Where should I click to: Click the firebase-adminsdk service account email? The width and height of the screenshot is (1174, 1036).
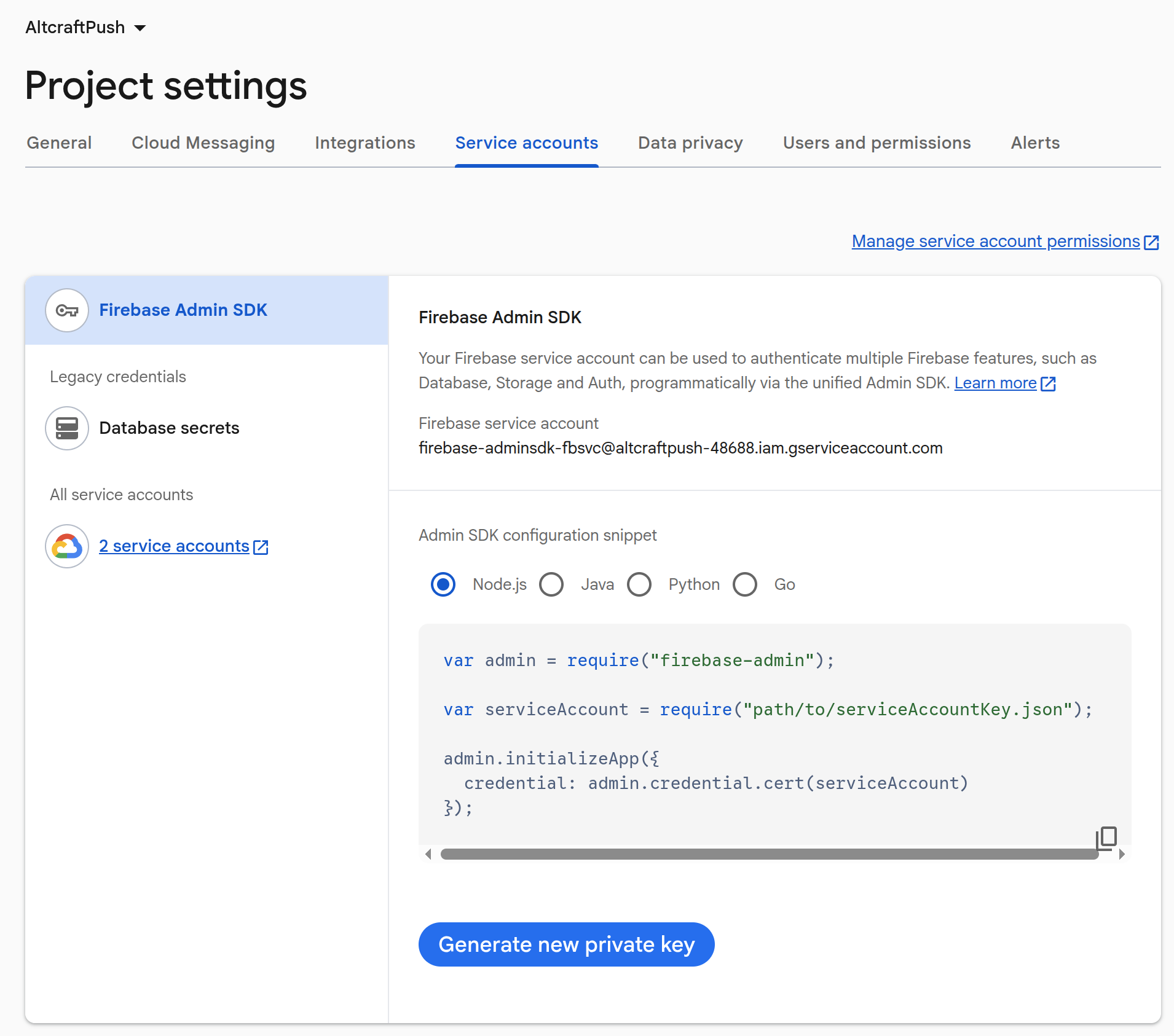[x=680, y=448]
